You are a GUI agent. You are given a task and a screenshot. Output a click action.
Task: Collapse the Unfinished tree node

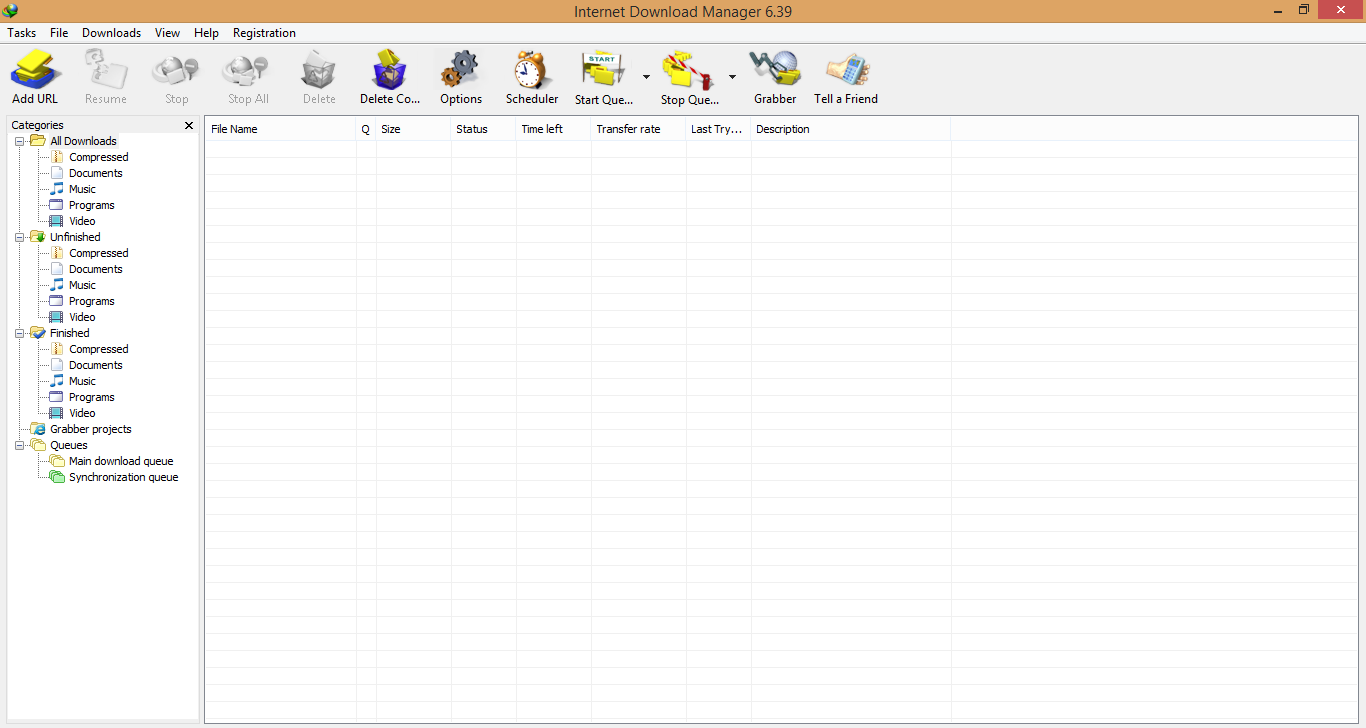tap(19, 237)
